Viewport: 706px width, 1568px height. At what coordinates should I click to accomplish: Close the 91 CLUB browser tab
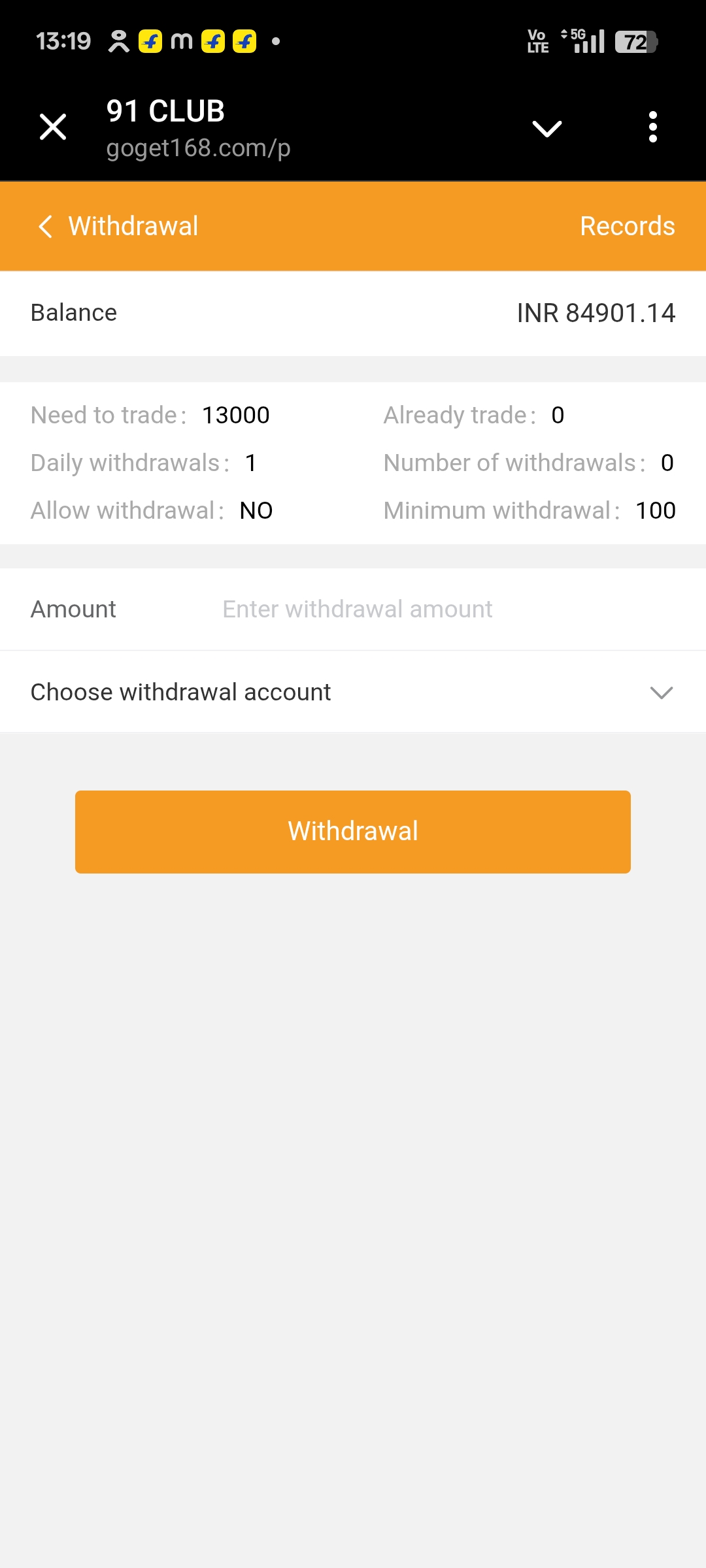click(x=53, y=127)
